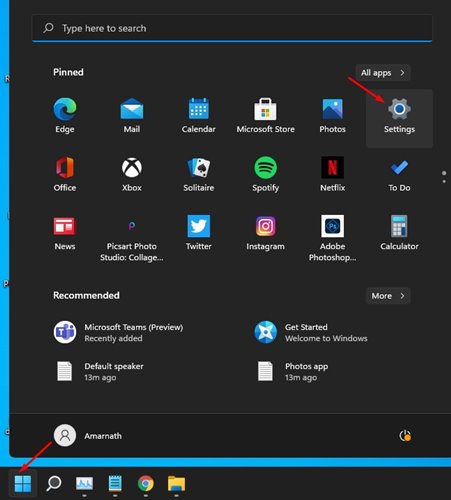
Task: Click the Windows Start button in taskbar
Action: click(x=23, y=484)
